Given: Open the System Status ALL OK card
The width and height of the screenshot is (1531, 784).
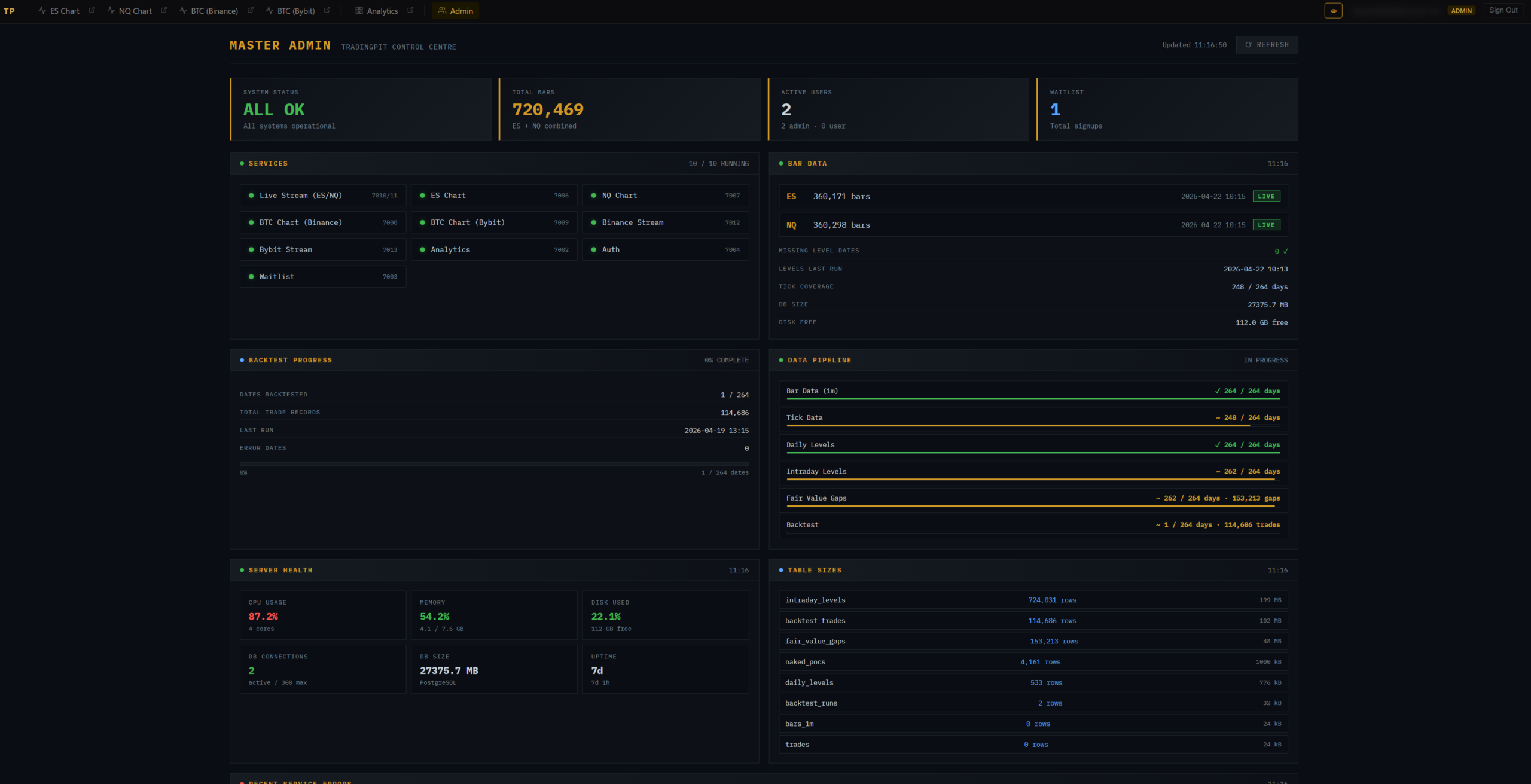Looking at the screenshot, I should (x=361, y=109).
